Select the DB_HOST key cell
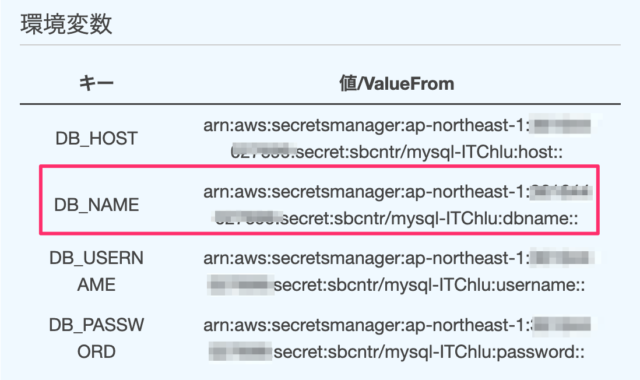The width and height of the screenshot is (640, 380). (96, 138)
